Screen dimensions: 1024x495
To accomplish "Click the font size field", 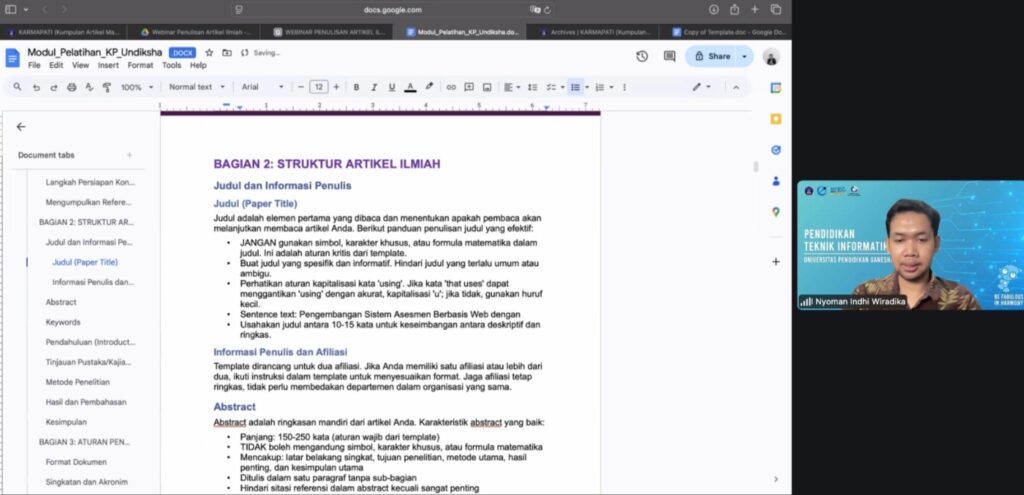I will coord(318,87).
